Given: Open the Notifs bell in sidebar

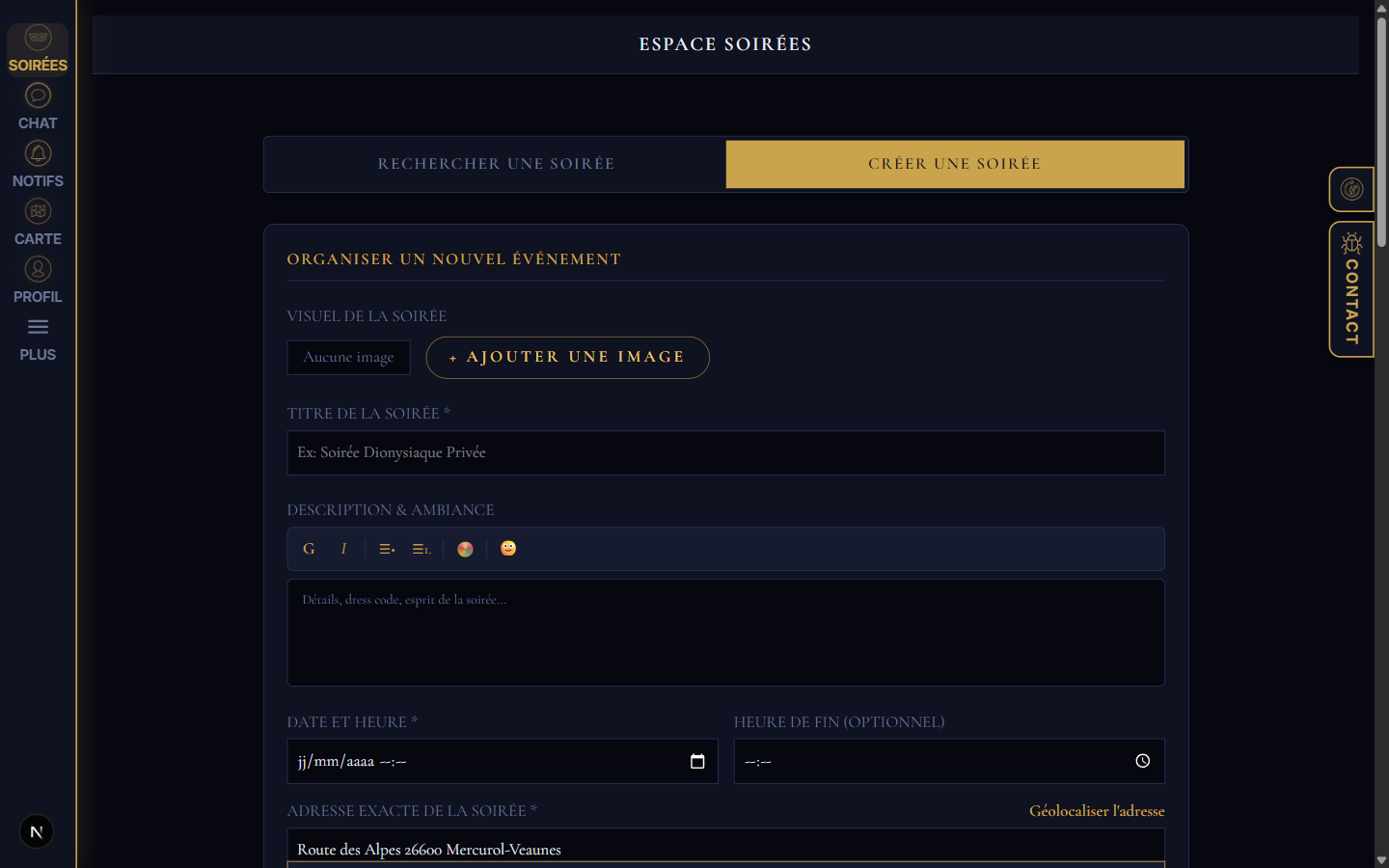Looking at the screenshot, I should 38,165.
